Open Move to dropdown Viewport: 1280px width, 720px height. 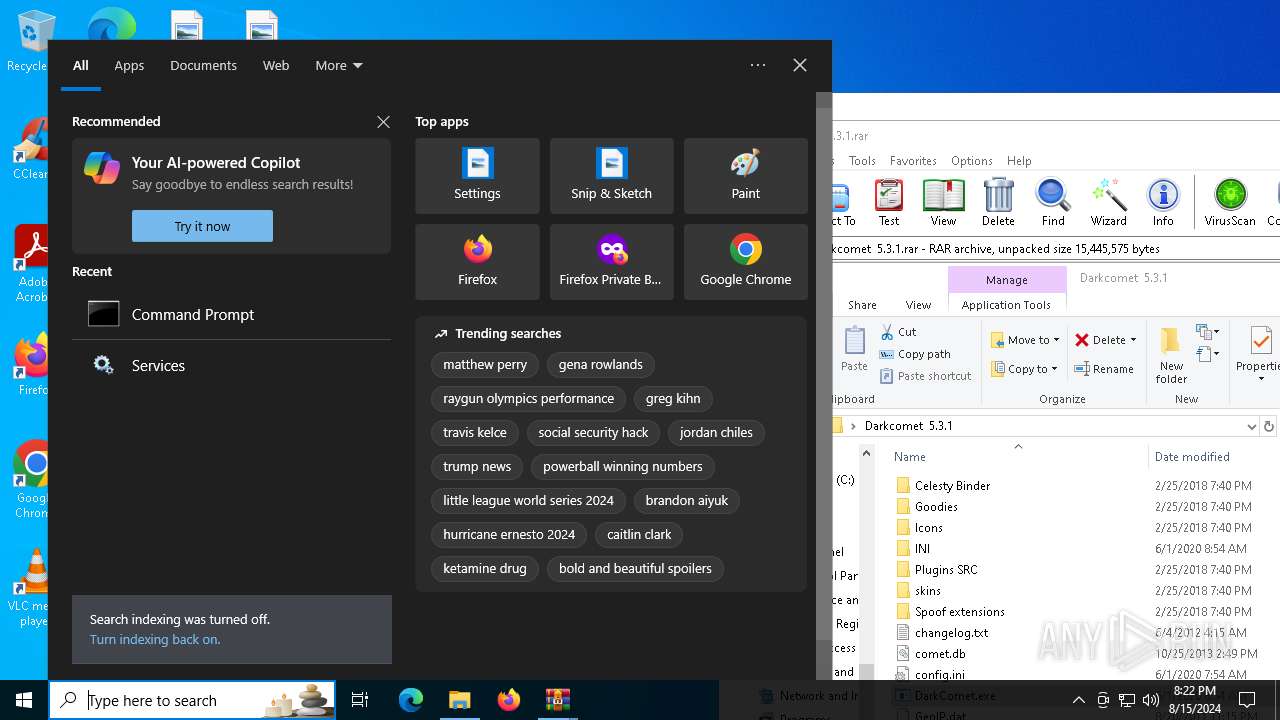pyautogui.click(x=1025, y=340)
